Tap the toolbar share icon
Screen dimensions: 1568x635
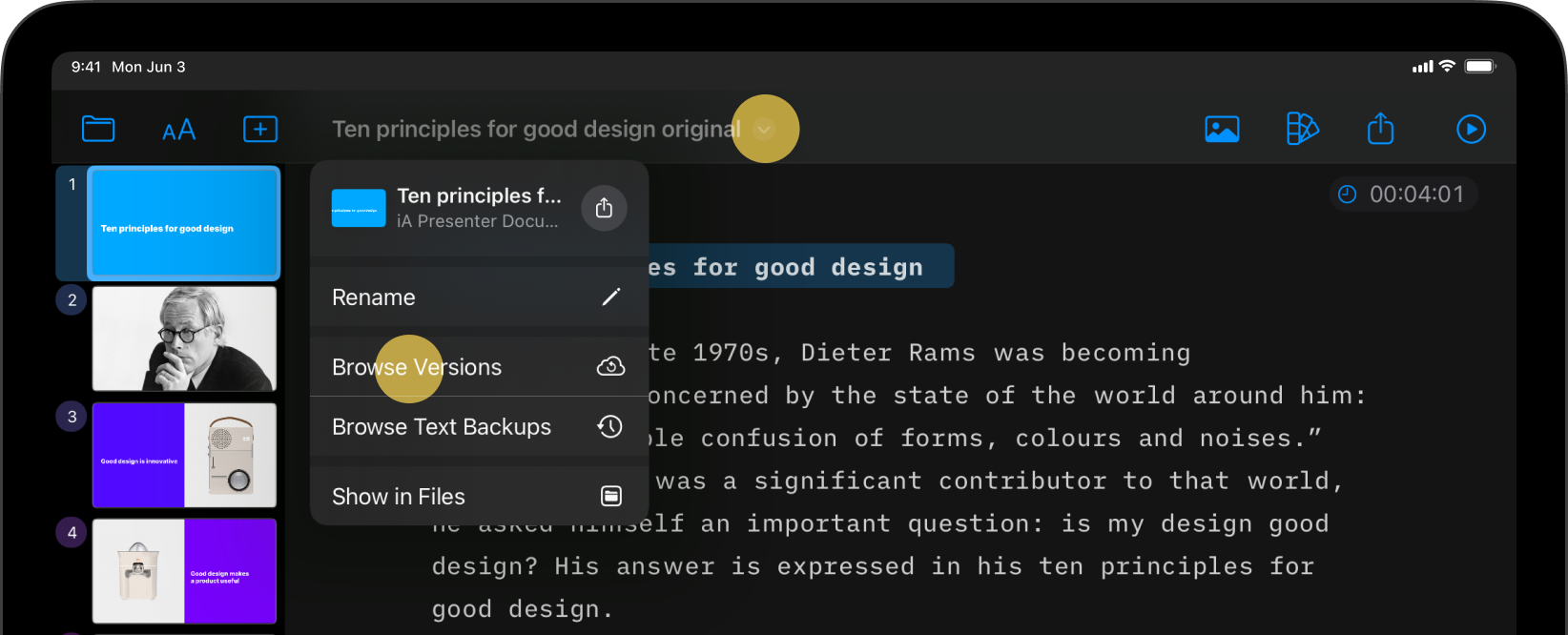point(1380,128)
